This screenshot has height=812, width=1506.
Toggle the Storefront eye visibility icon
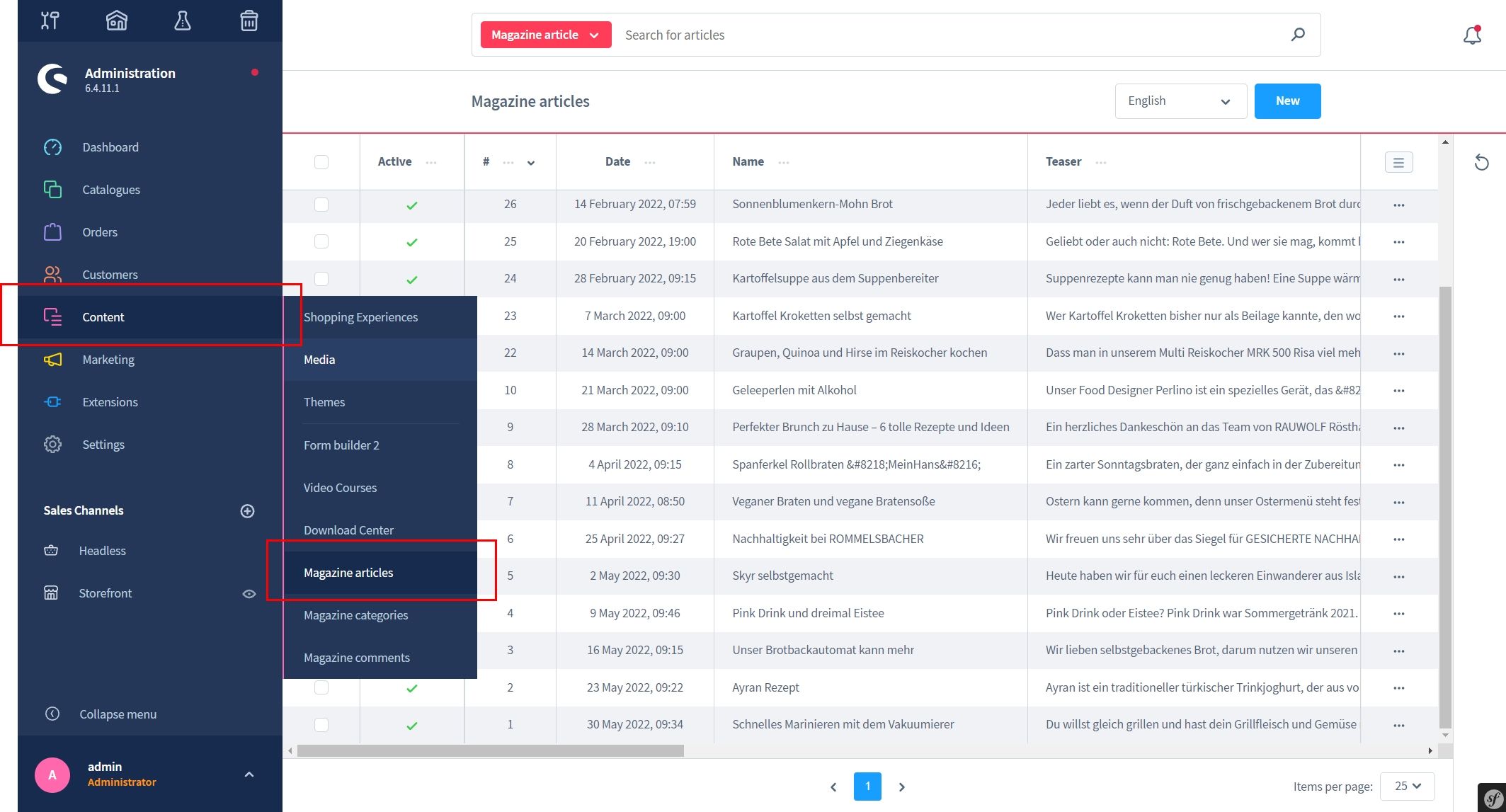[x=249, y=594]
